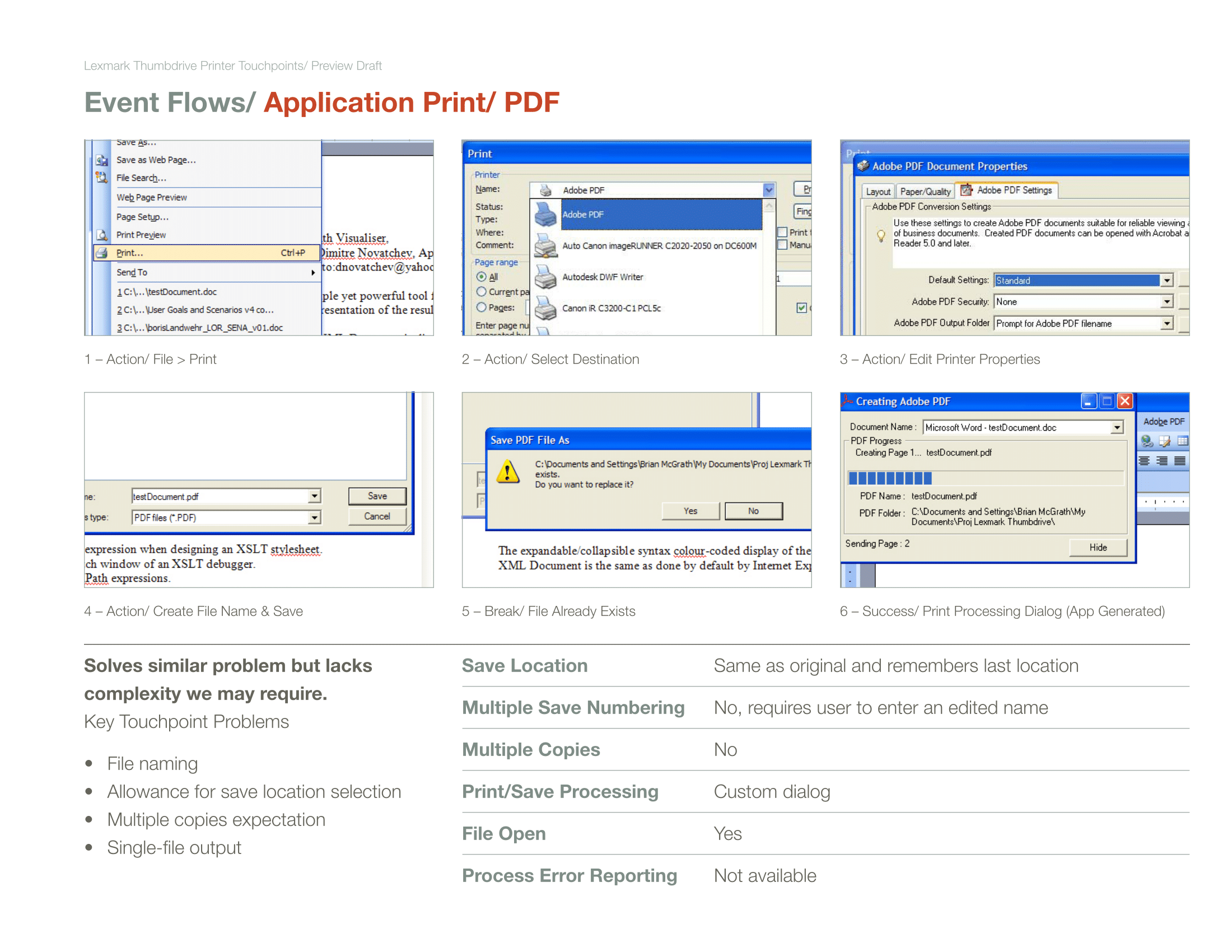Click the Adobe PDF logo in Creating Adobe PDF title
Screen dimensions: 1232x952
point(847,401)
